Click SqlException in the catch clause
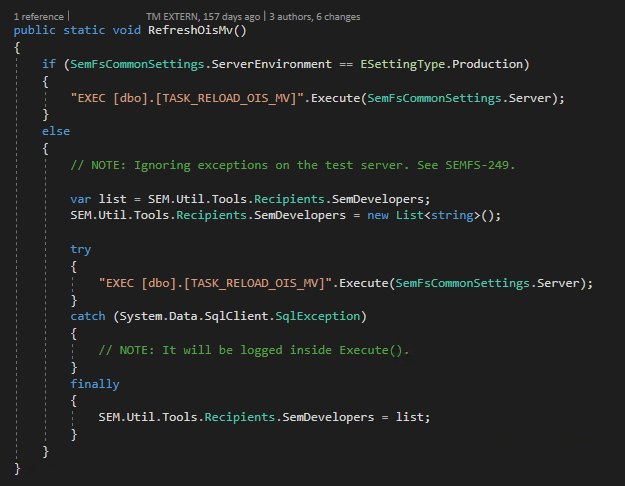 pos(318,316)
